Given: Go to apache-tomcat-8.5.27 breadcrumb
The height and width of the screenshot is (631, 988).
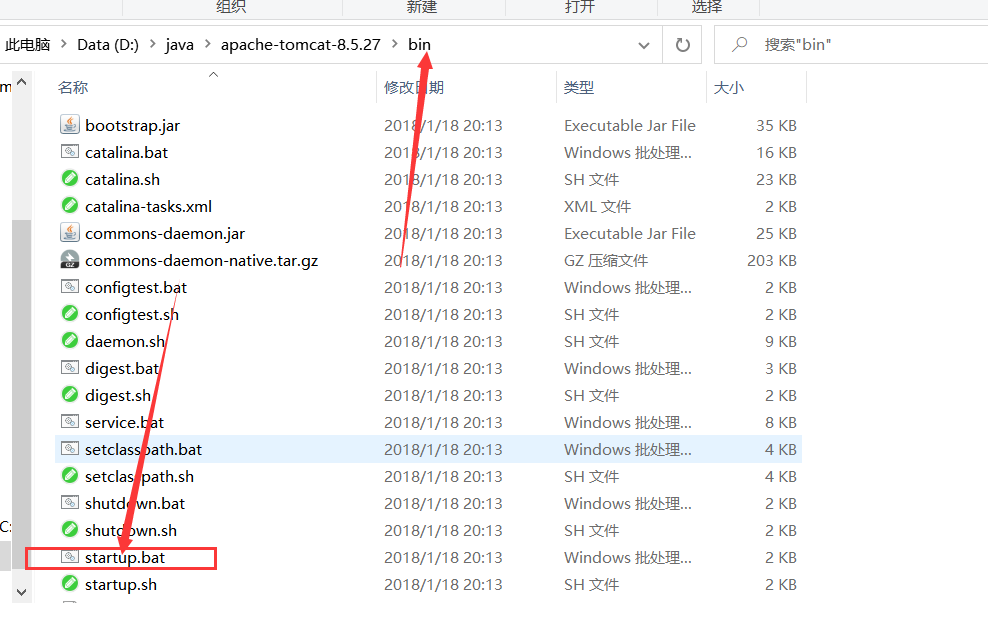Looking at the screenshot, I should click(301, 45).
